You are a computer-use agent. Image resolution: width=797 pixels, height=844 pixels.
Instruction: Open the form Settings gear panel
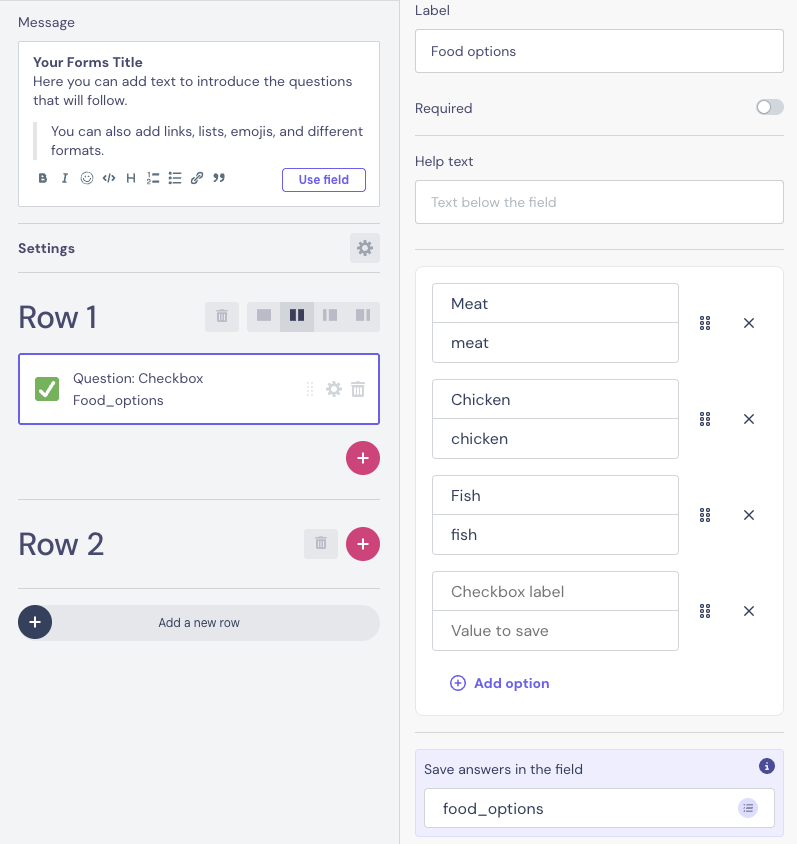(x=364, y=248)
